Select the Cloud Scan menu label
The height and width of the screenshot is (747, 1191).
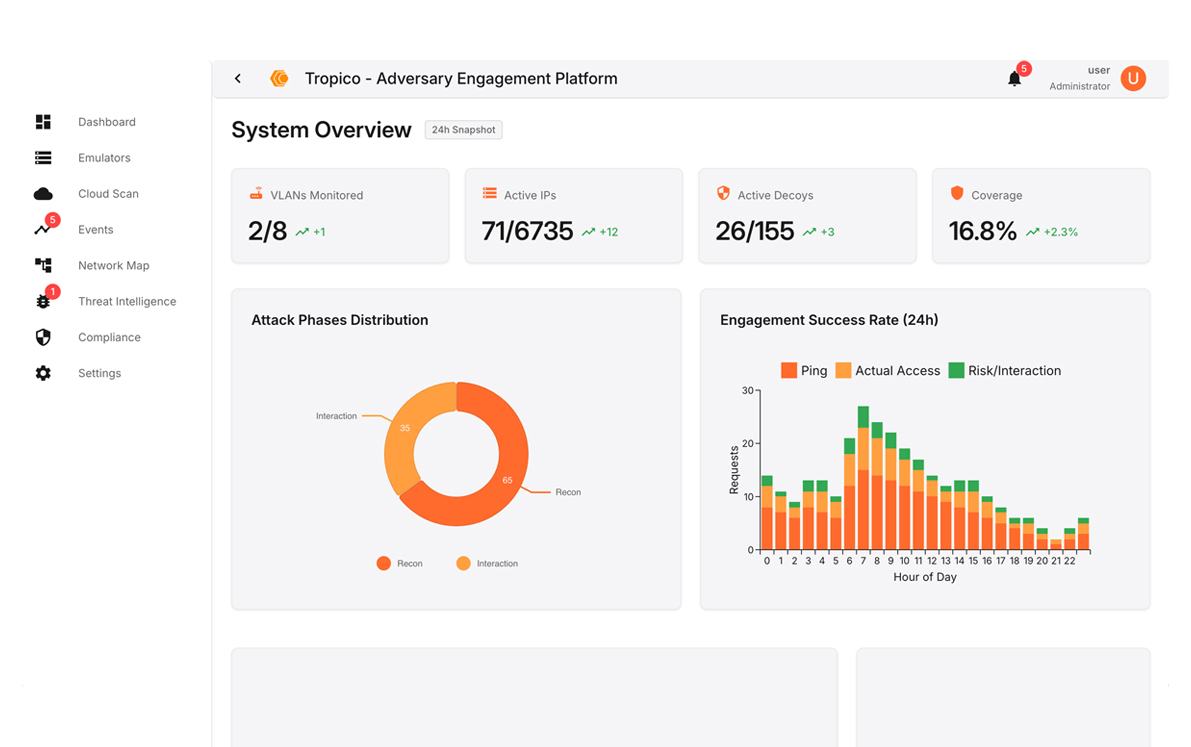tap(108, 194)
